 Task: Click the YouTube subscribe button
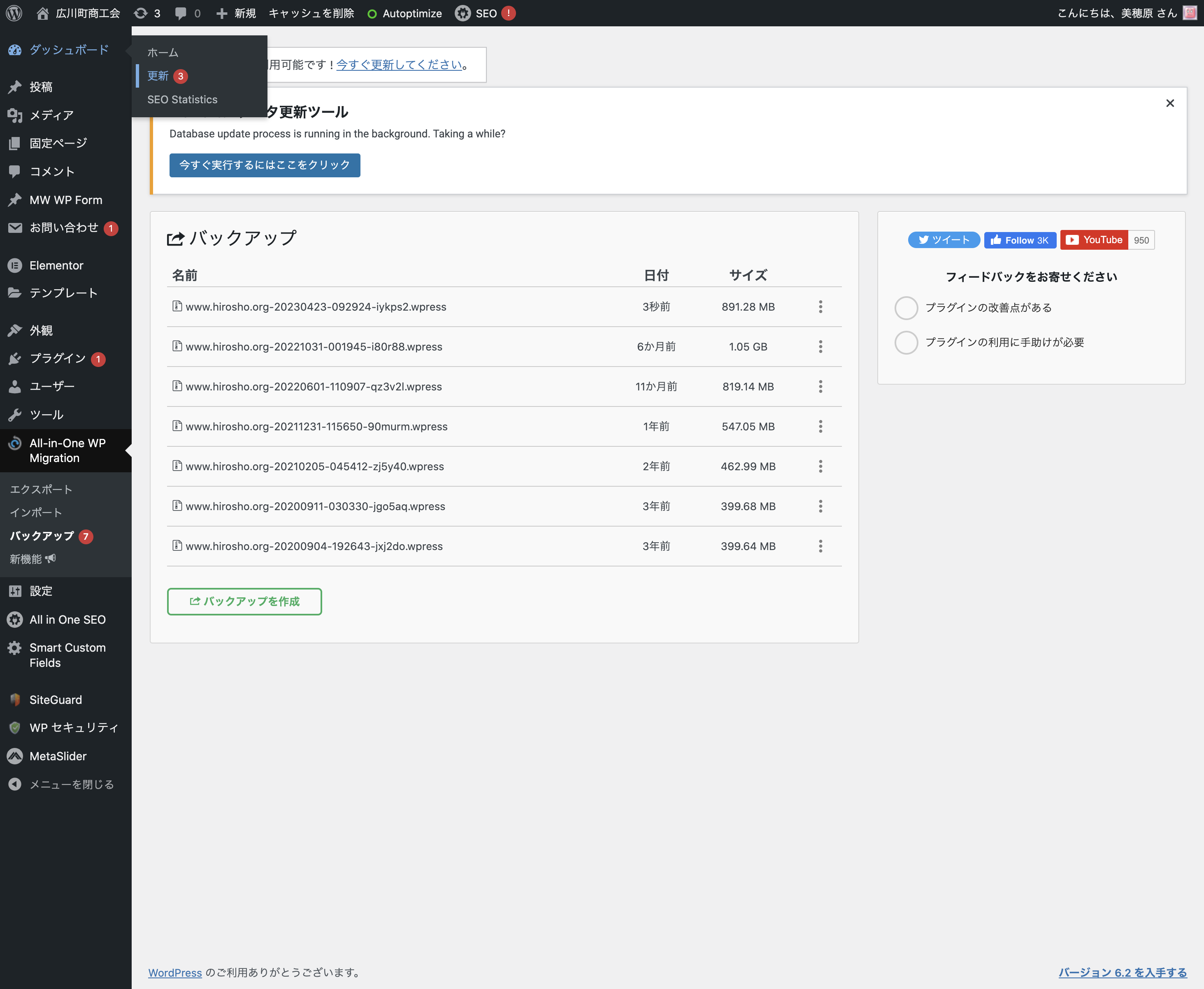pos(1094,240)
